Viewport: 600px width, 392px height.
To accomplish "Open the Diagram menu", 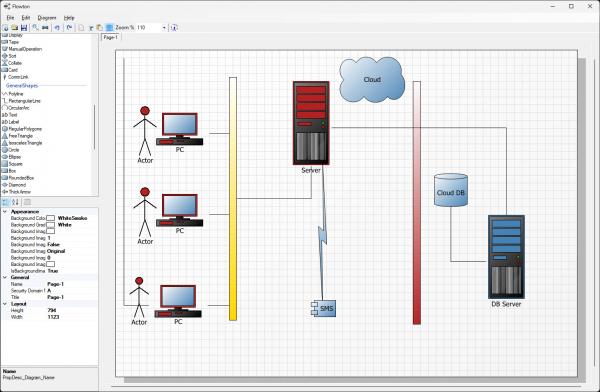I will click(x=47, y=18).
